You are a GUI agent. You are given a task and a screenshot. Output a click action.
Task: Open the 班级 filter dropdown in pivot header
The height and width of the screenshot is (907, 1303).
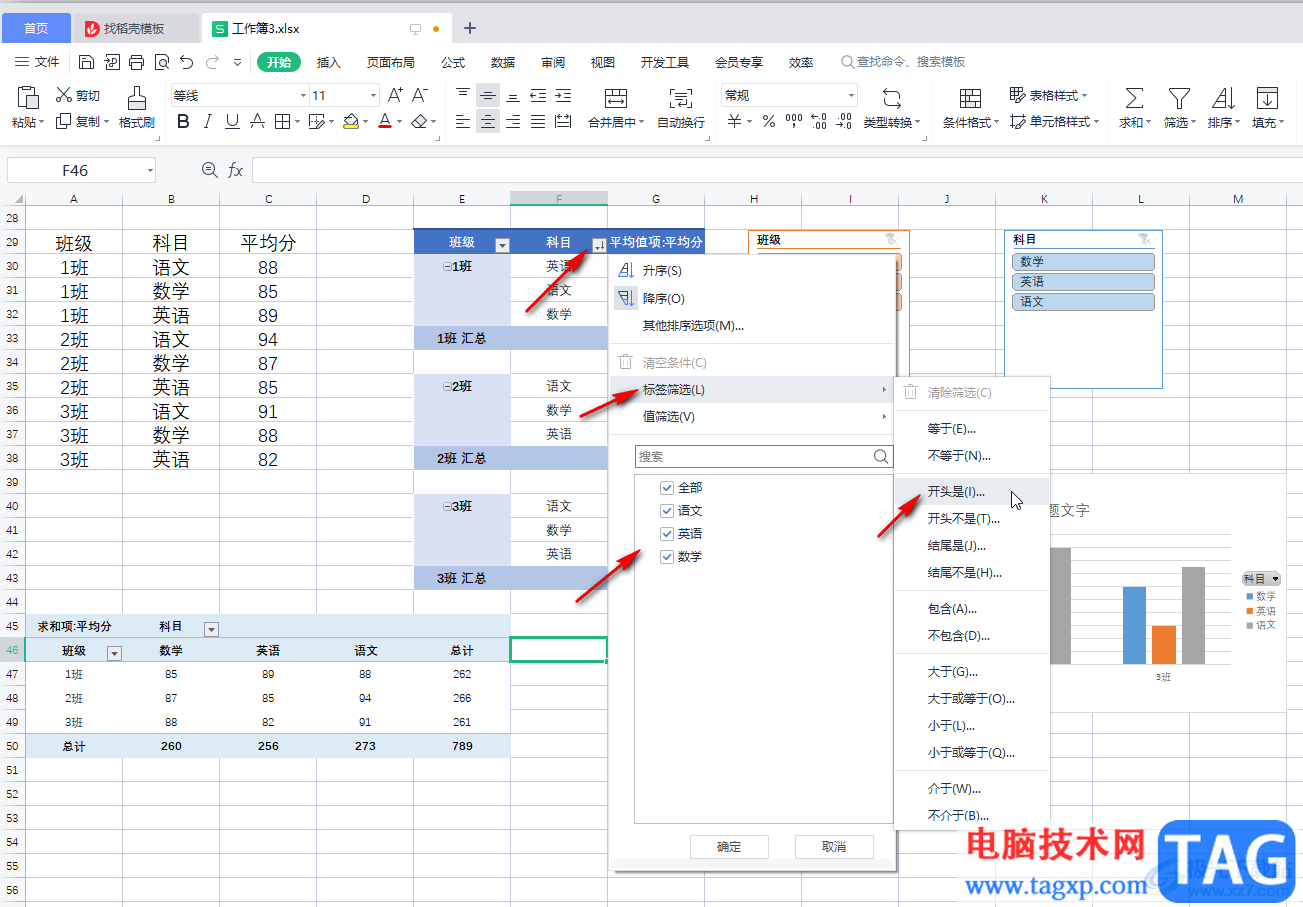502,245
